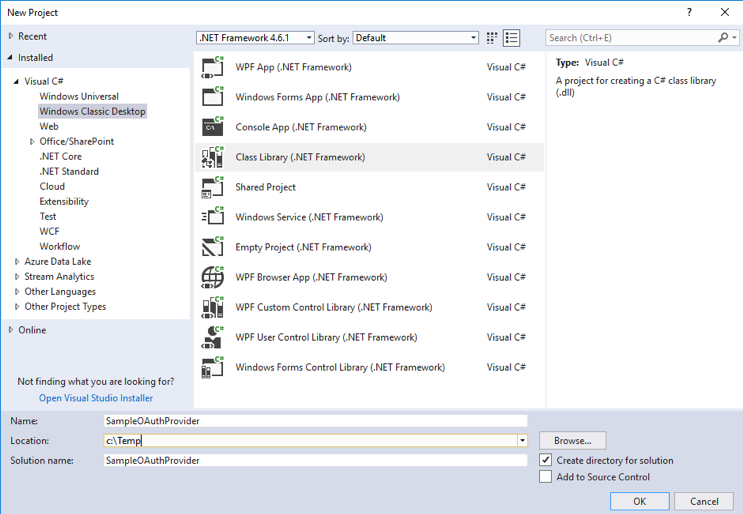Select Class Library (.NET Framework) template name
This screenshot has width=743, height=514.
tap(300, 157)
